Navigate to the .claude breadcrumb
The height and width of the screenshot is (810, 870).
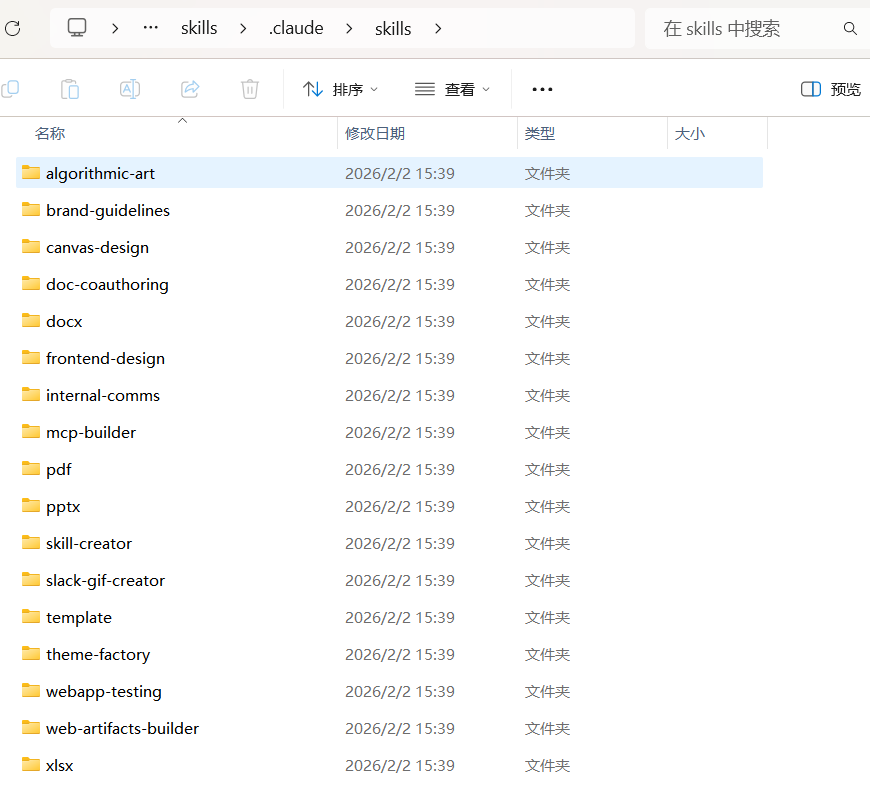tap(296, 28)
